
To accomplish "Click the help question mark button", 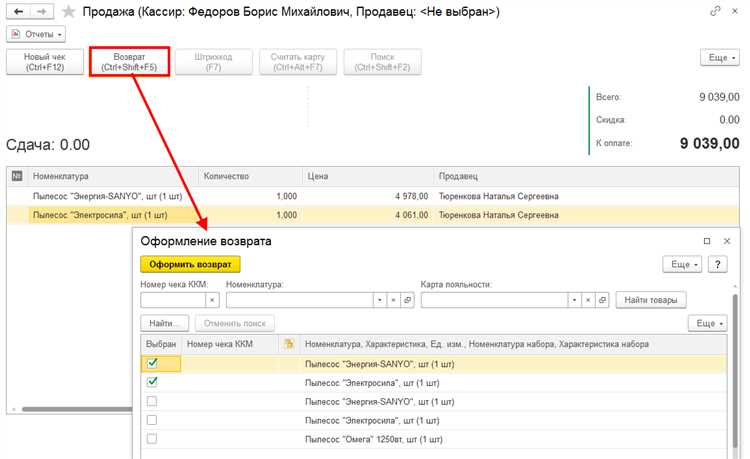I will click(720, 264).
